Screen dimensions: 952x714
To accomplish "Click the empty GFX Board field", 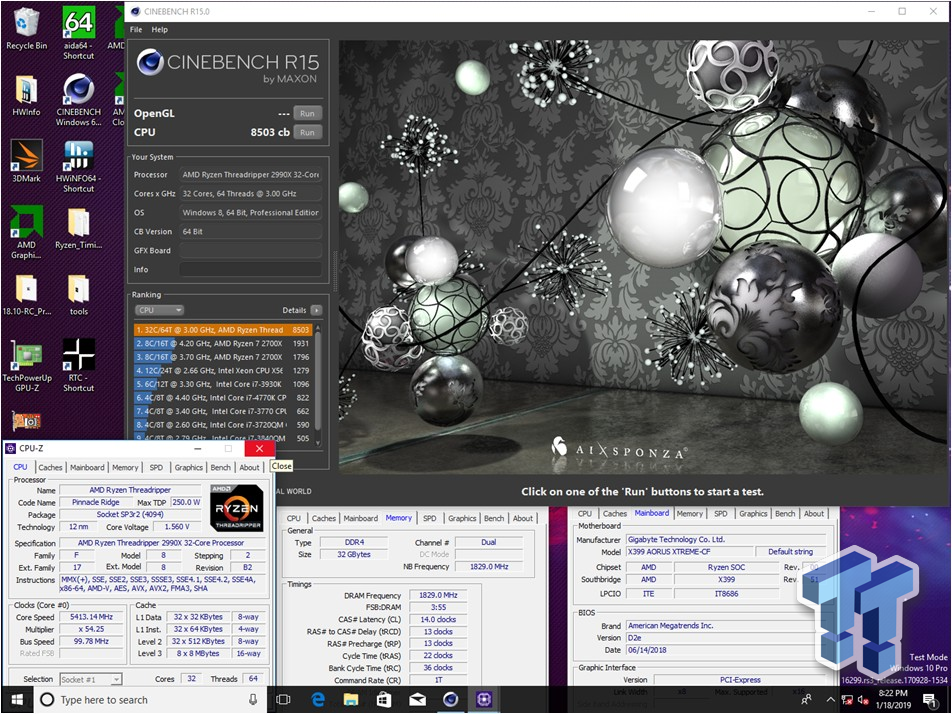I will pos(250,250).
